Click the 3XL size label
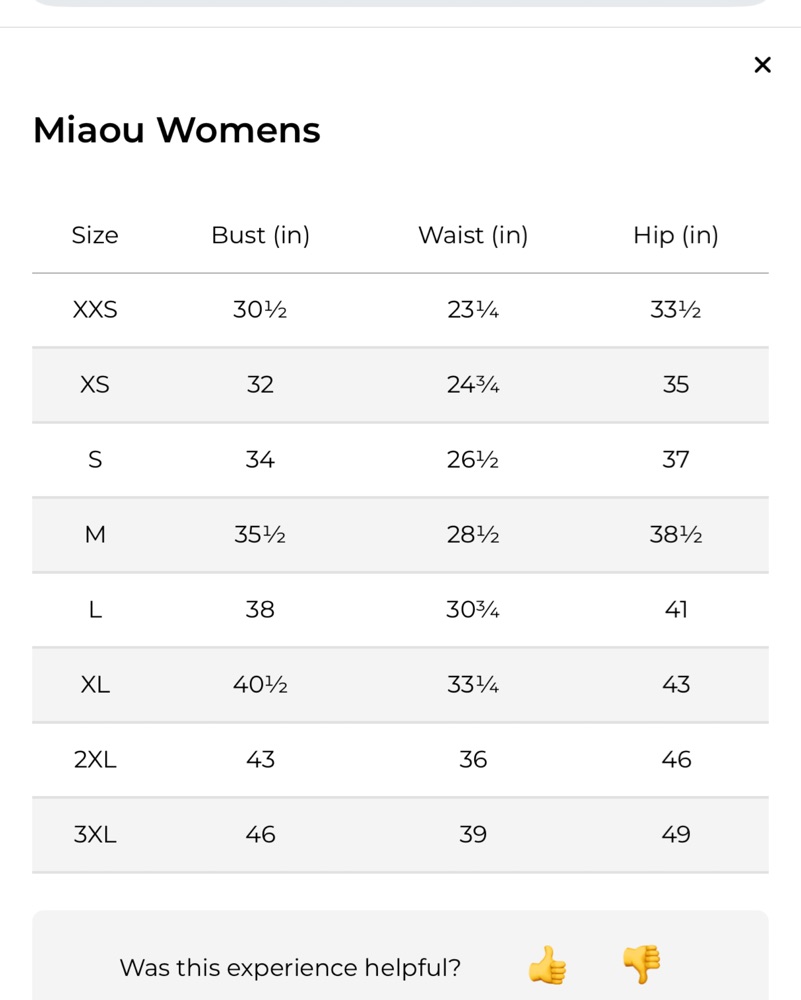Image resolution: width=801 pixels, height=1000 pixels. (x=95, y=834)
